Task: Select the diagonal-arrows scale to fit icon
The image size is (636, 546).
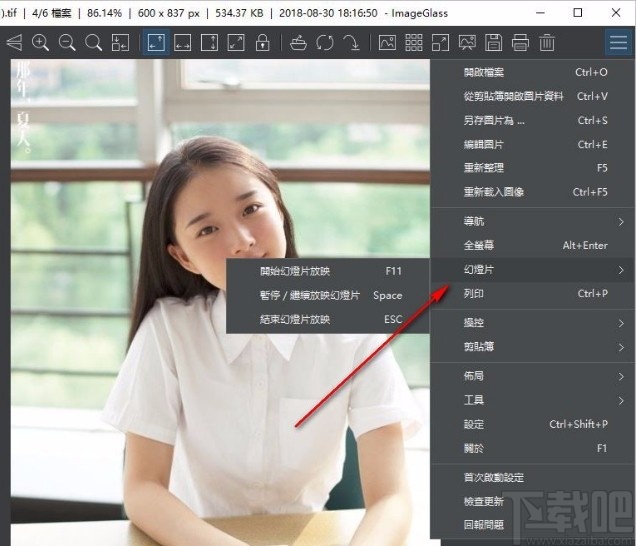Action: point(236,43)
